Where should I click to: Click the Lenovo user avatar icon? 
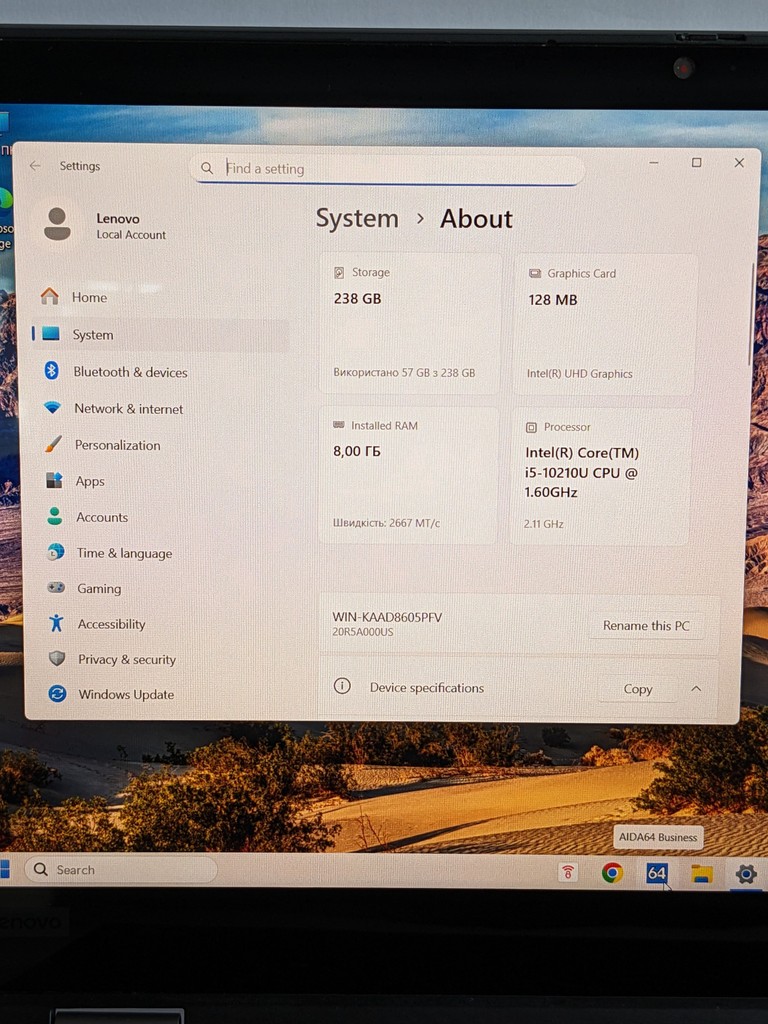click(x=57, y=224)
